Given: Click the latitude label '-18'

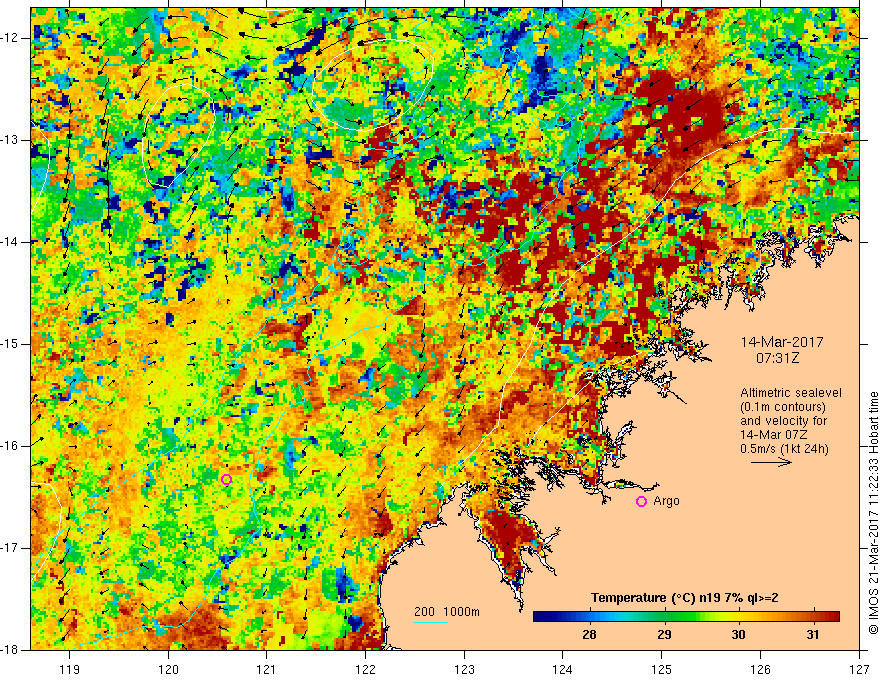Looking at the screenshot, I should click(10, 650).
